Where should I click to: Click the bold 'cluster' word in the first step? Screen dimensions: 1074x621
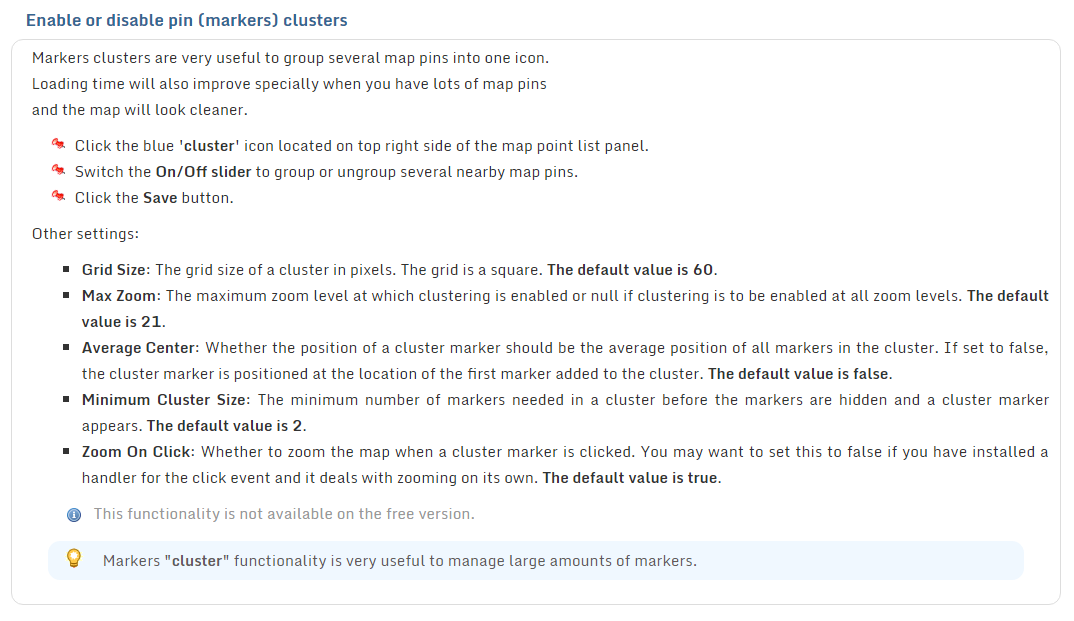(209, 146)
